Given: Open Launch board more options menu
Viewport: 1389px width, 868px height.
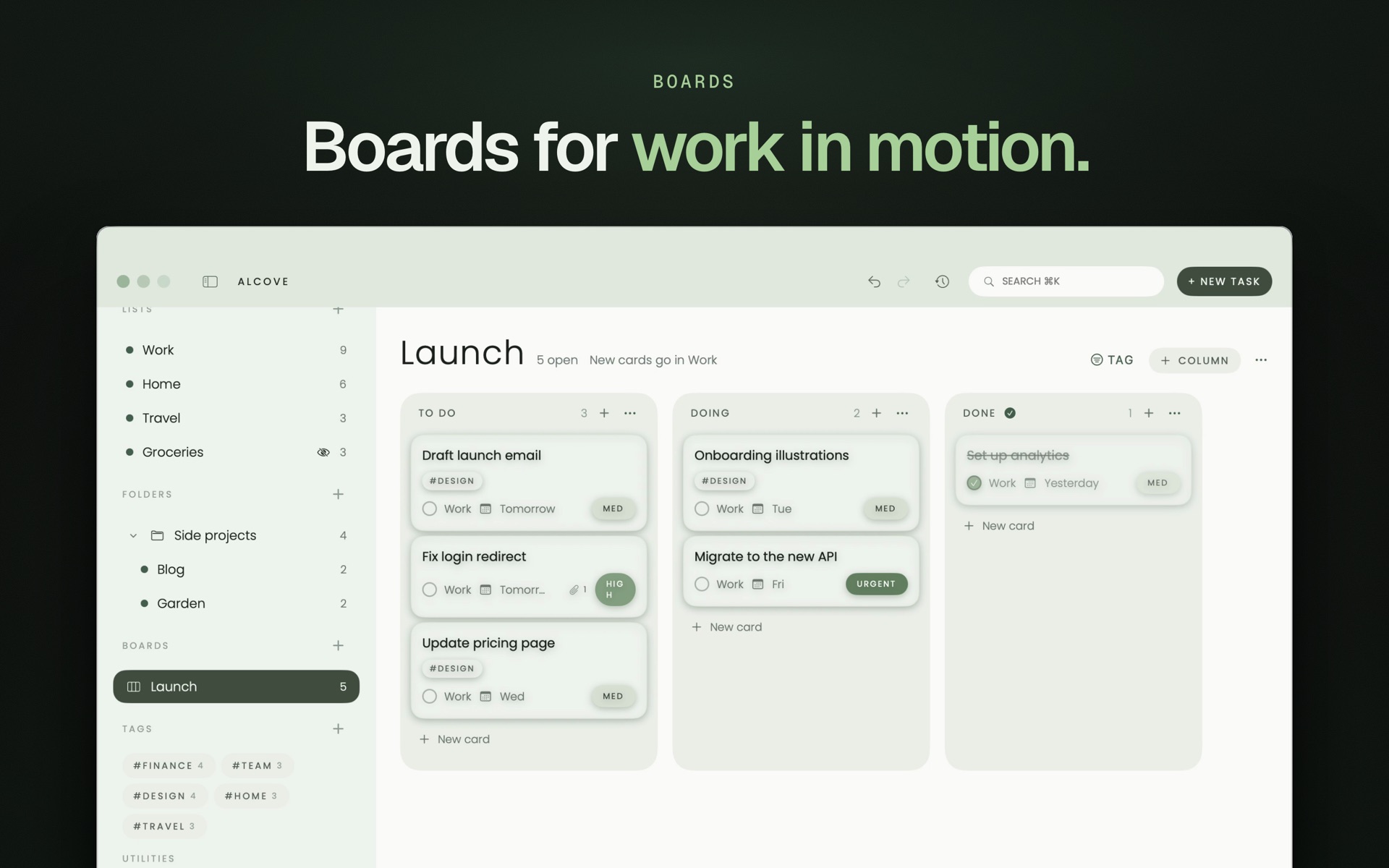Looking at the screenshot, I should click(x=1261, y=360).
